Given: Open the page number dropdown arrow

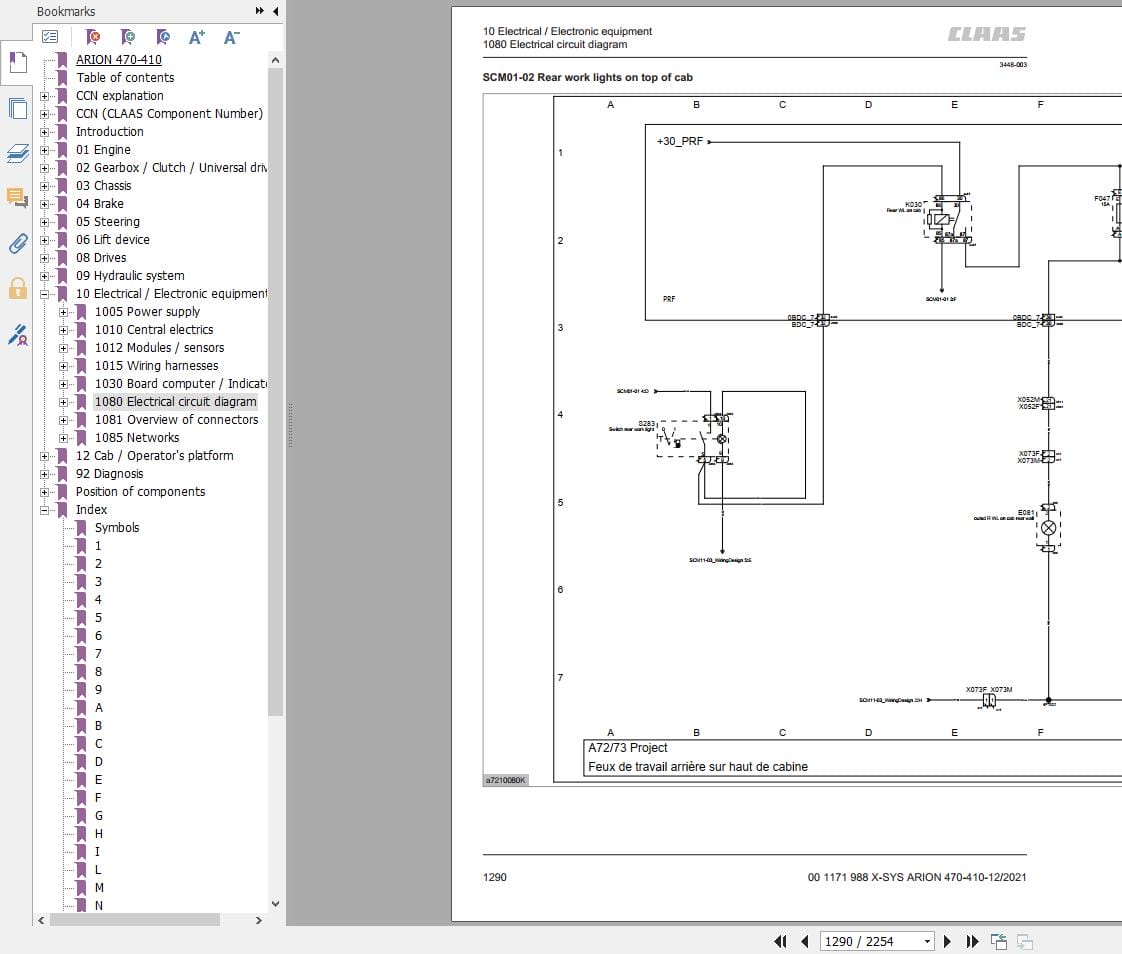Looking at the screenshot, I should (x=927, y=941).
